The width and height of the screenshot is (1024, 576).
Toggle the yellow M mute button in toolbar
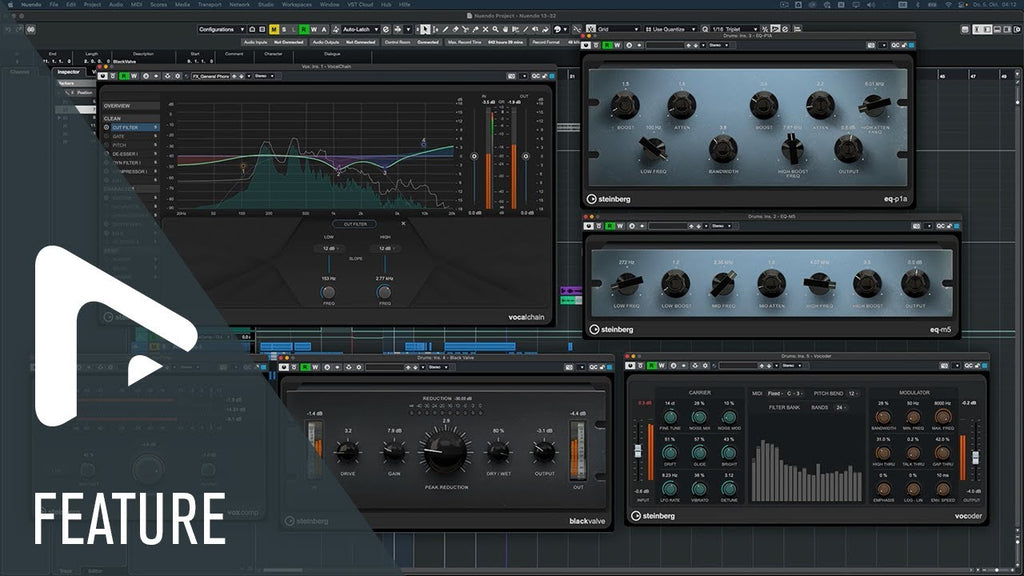tap(274, 29)
